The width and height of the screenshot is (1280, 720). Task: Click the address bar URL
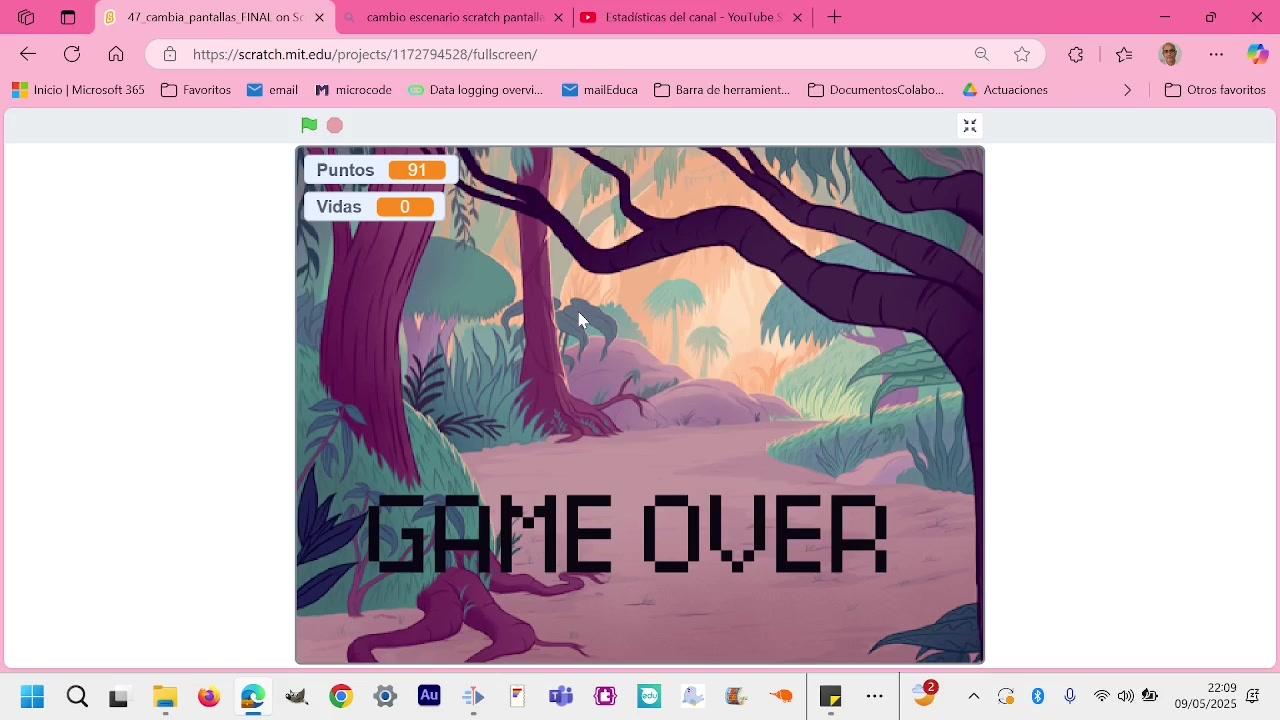point(365,54)
